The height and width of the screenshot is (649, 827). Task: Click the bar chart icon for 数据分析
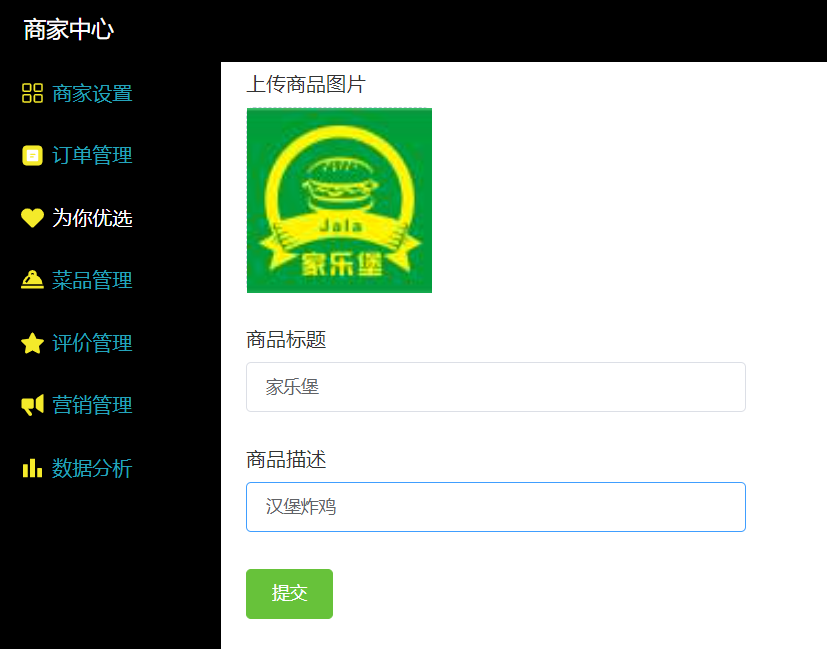click(32, 468)
